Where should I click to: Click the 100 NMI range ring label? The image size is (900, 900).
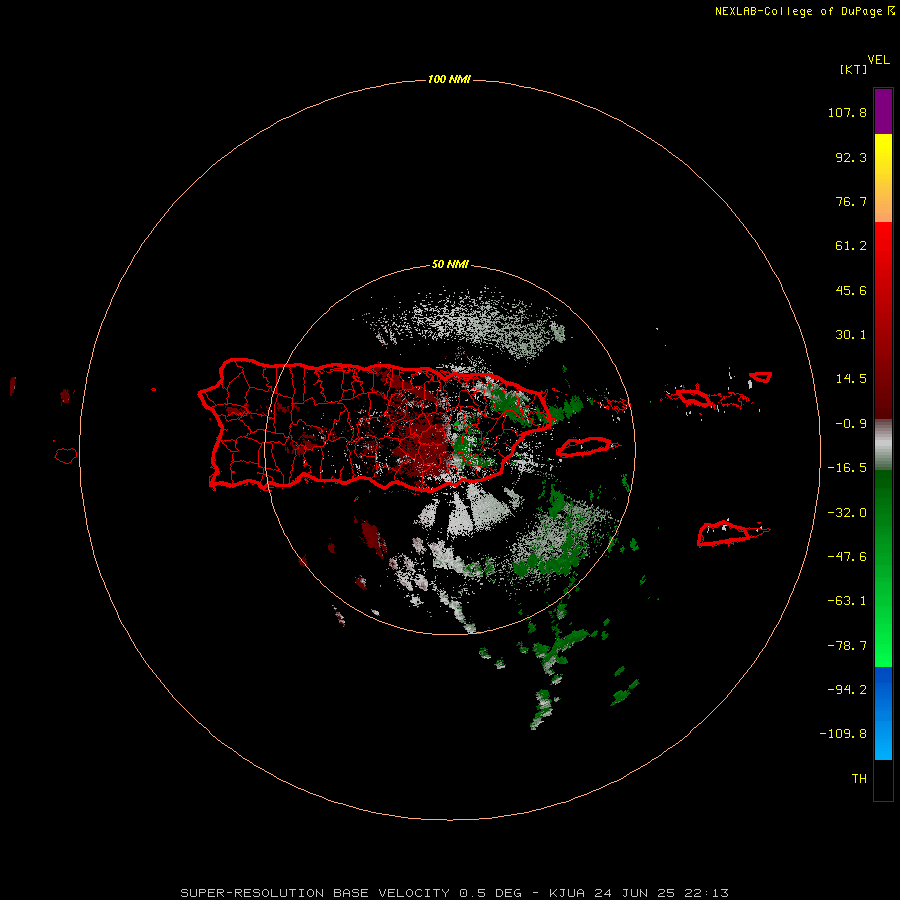tap(449, 79)
